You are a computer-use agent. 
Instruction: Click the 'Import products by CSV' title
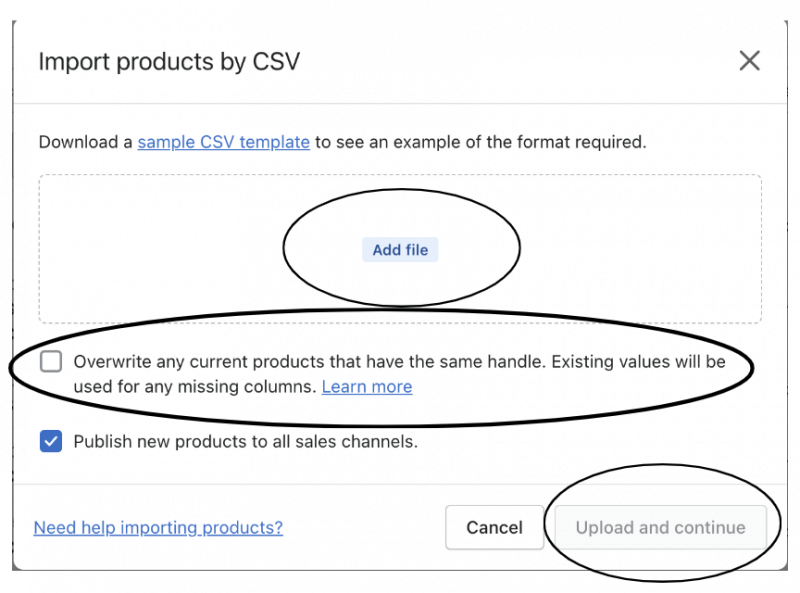(x=169, y=62)
